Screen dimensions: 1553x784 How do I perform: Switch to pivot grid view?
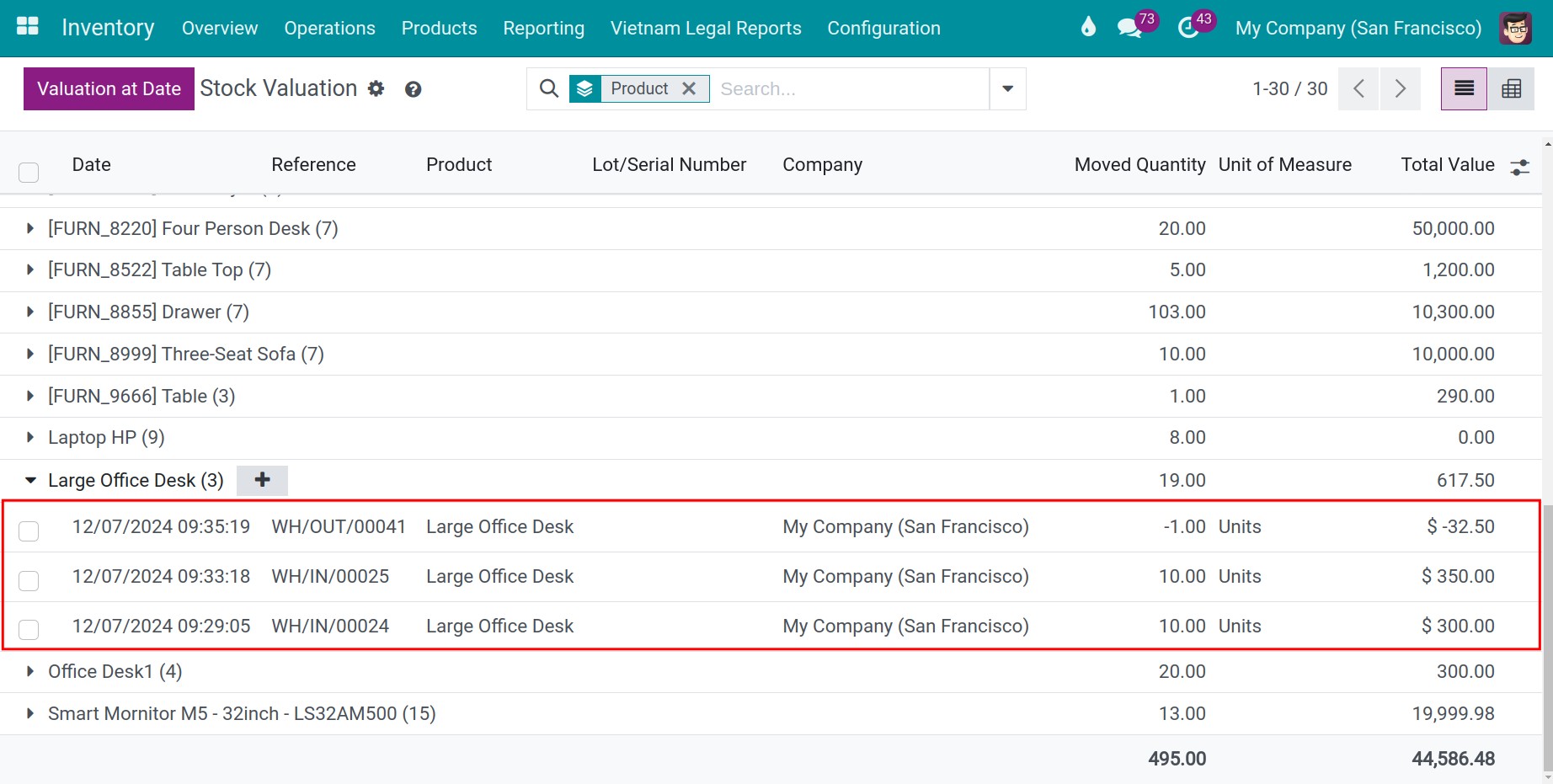tap(1511, 88)
